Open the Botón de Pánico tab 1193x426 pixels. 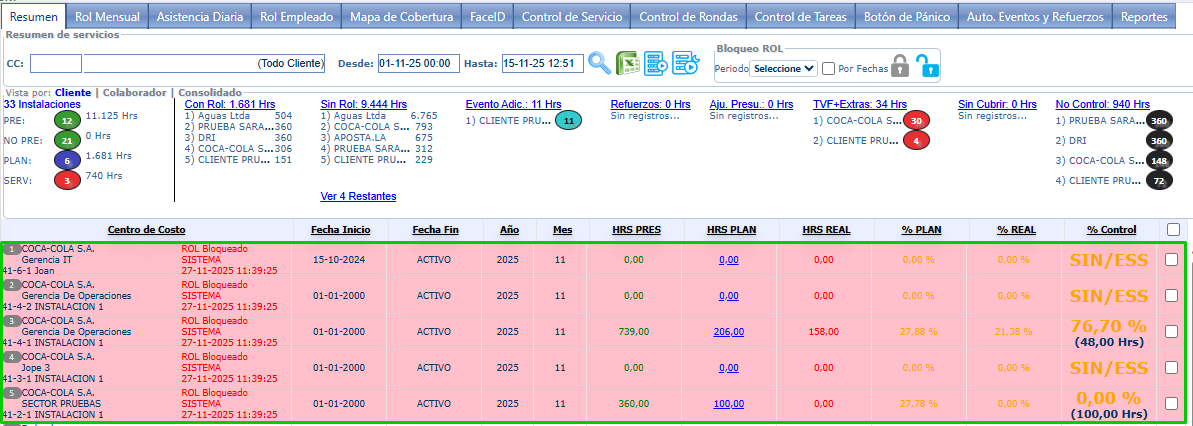pyautogui.click(x=905, y=17)
